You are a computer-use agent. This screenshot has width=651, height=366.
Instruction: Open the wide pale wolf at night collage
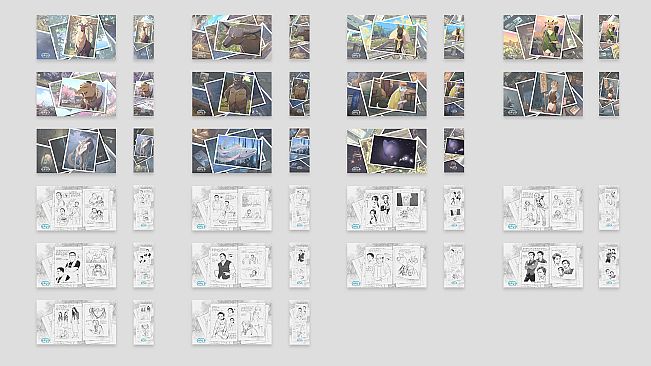tap(76, 151)
